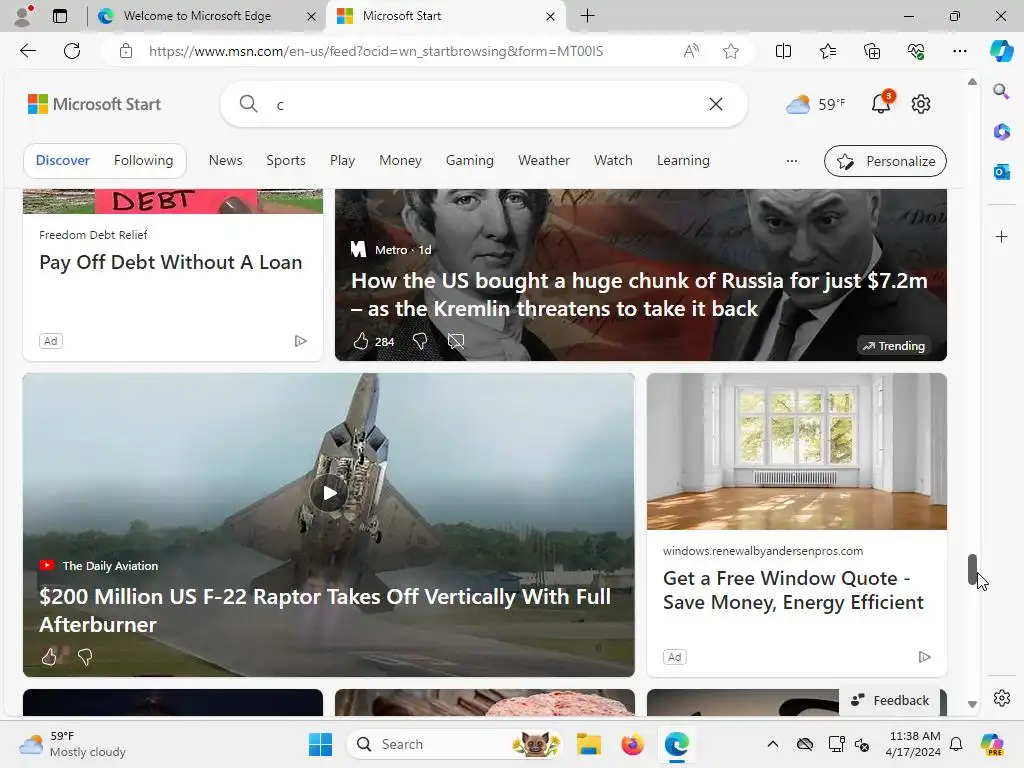Image resolution: width=1024 pixels, height=768 pixels.
Task: Open Get a Free Window Quote ad
Action: point(793,590)
